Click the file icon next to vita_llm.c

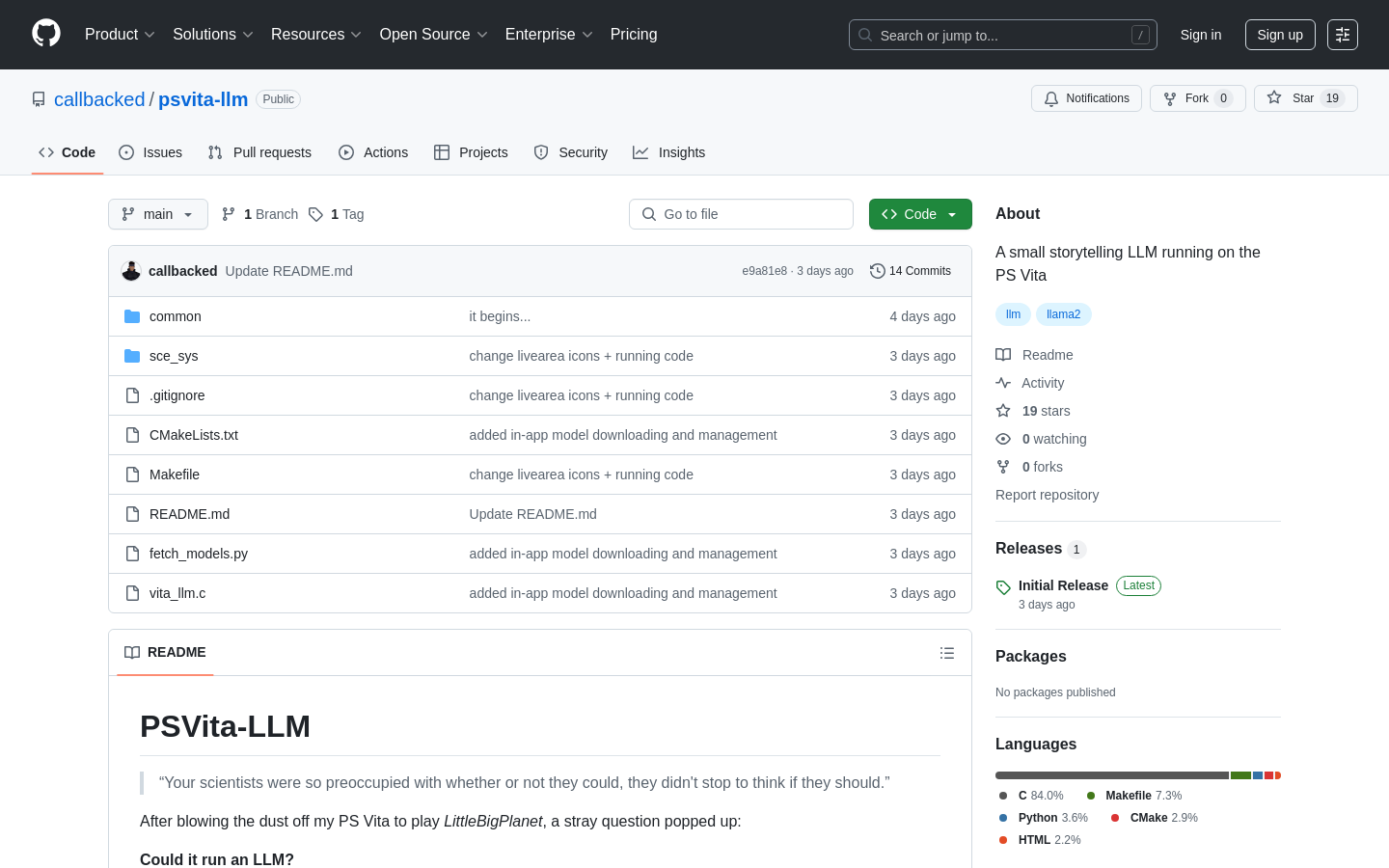pyautogui.click(x=132, y=593)
